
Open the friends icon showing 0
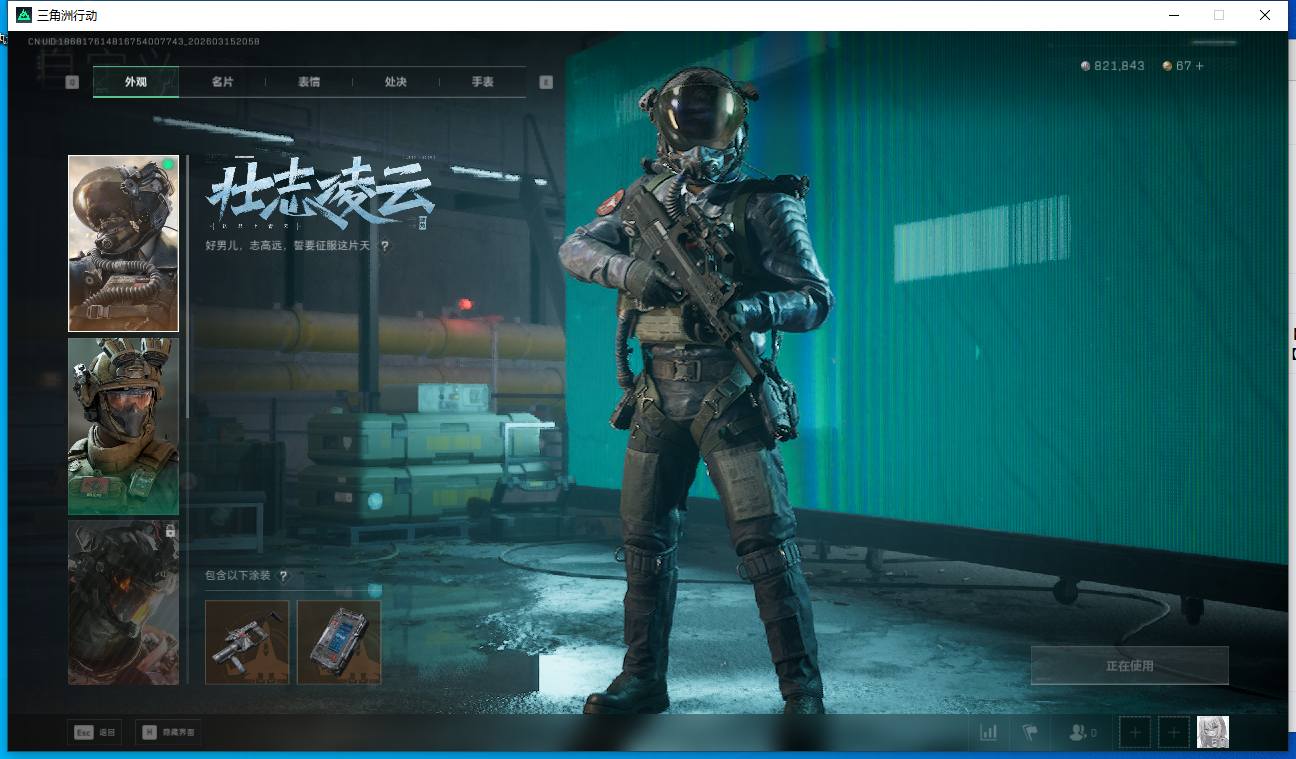(1083, 733)
